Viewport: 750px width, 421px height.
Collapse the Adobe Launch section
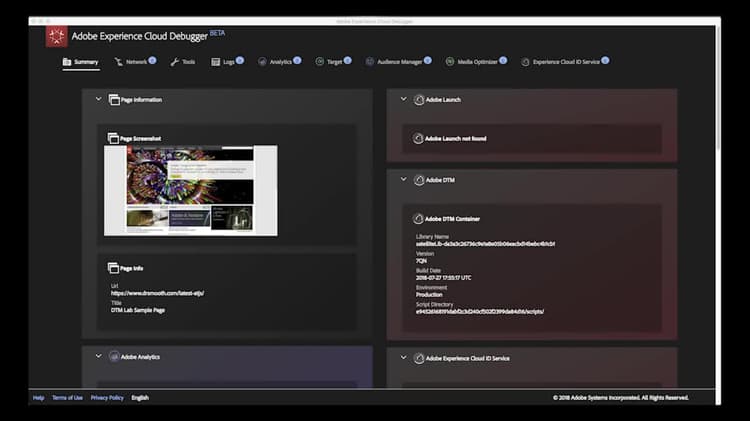404,99
